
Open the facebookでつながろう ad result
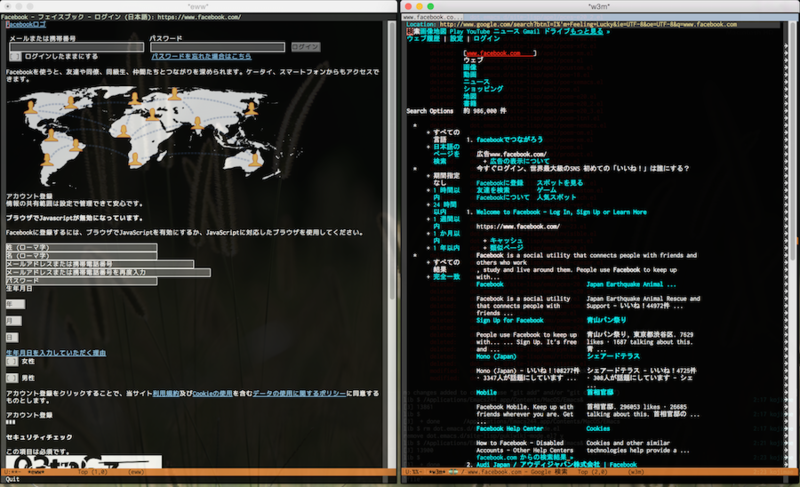(509, 140)
